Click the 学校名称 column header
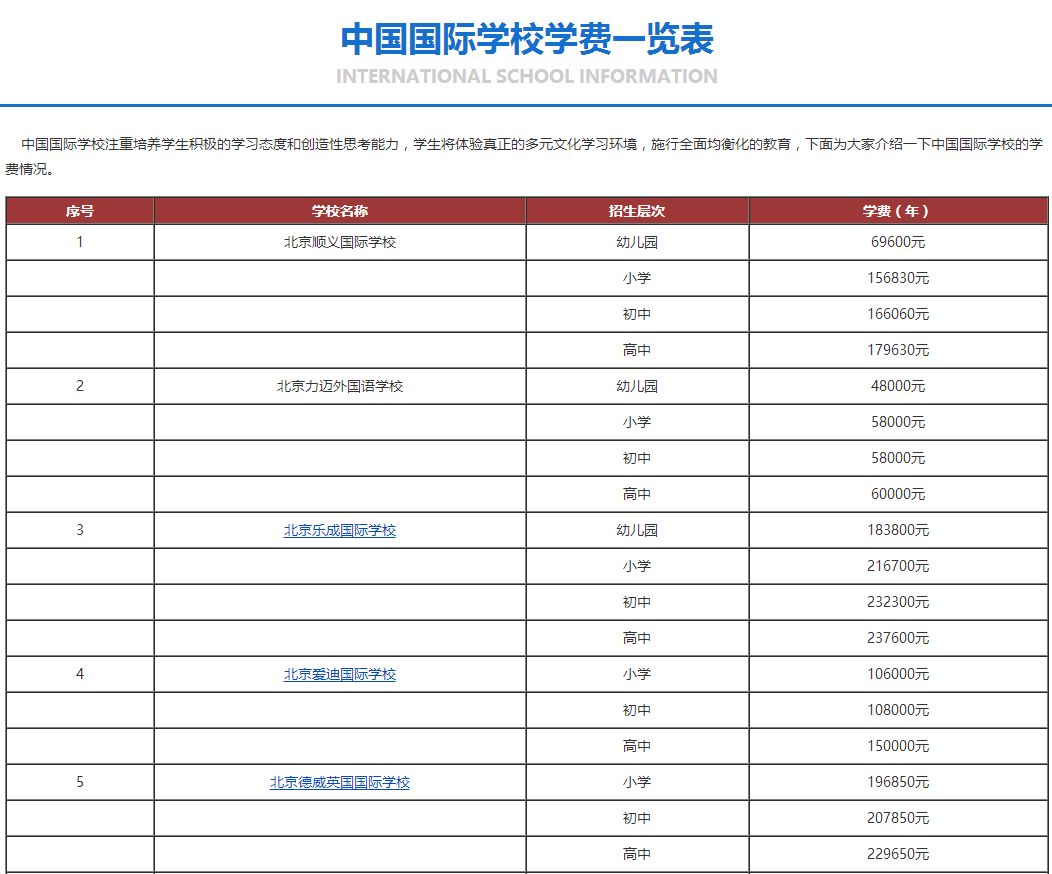The height and width of the screenshot is (874, 1052). pos(339,211)
